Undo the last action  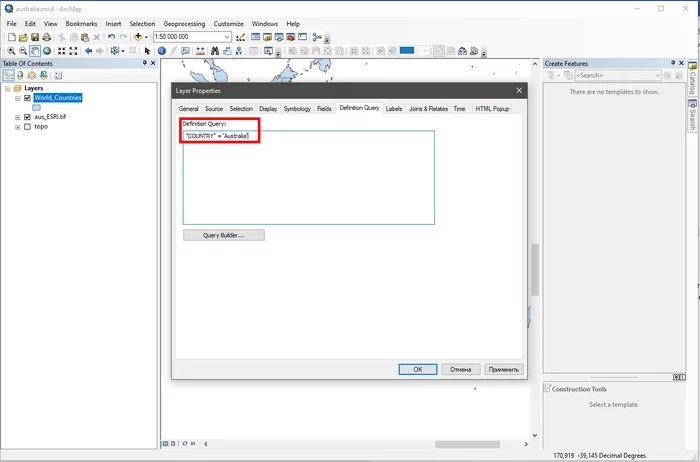pos(112,37)
